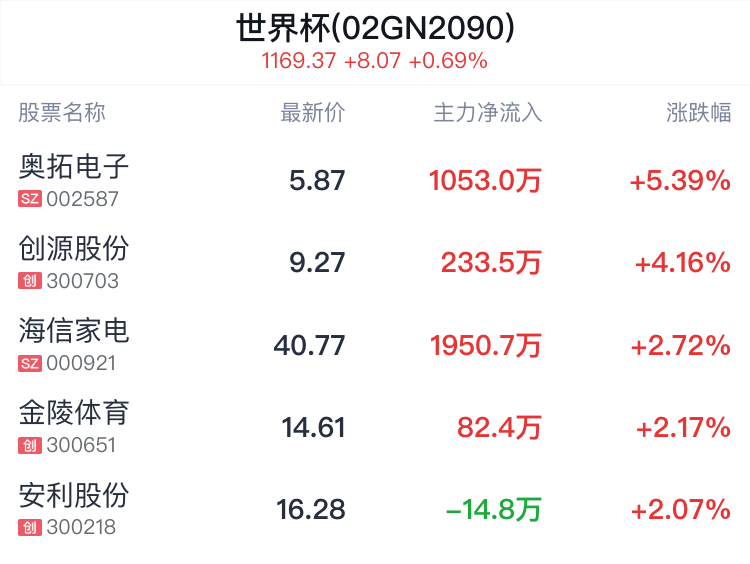
Task: Click the 1950.7万 net inflow value
Action: [x=485, y=345]
